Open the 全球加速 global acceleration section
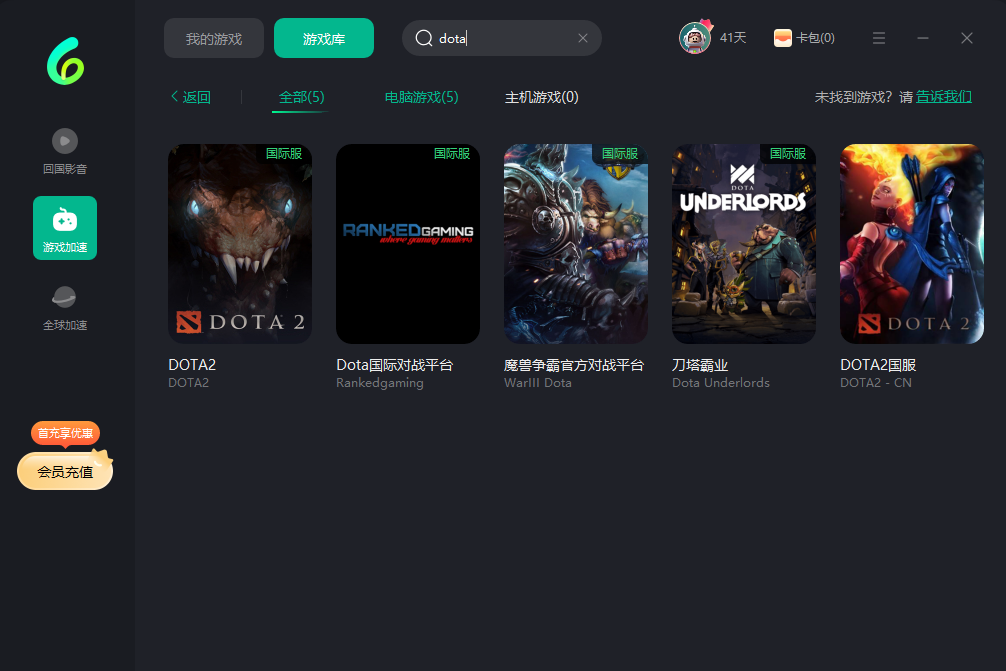The width and height of the screenshot is (1006, 671). pyautogui.click(x=65, y=307)
